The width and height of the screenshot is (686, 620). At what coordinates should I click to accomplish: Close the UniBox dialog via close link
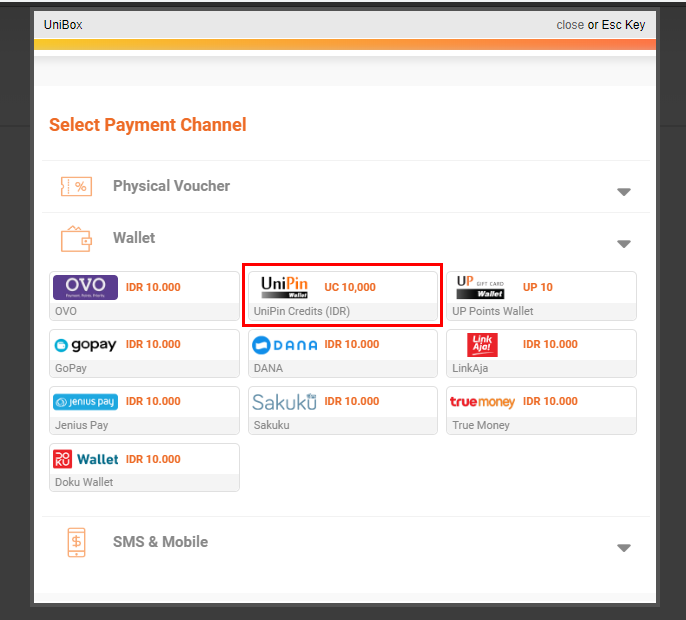point(570,25)
